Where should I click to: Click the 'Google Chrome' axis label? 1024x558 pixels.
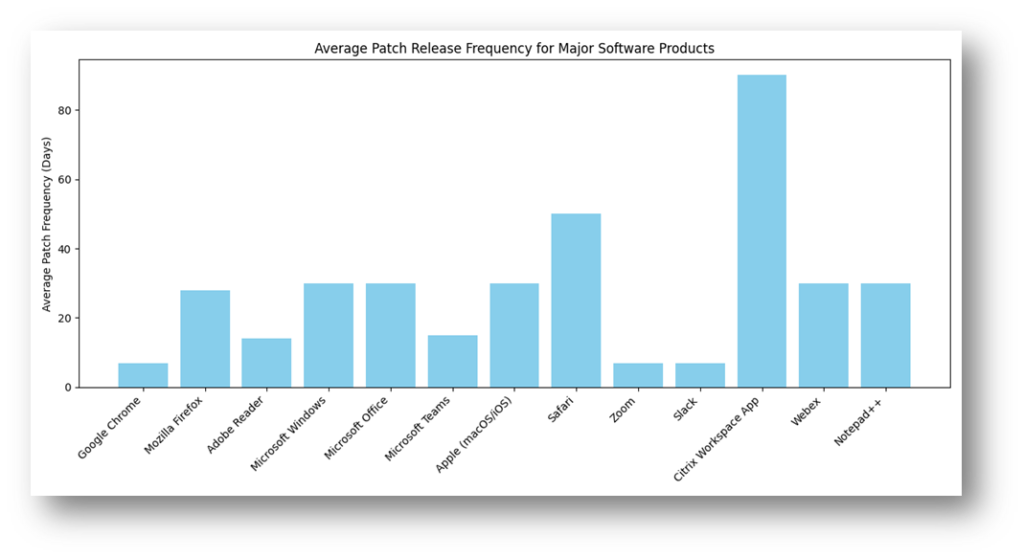click(109, 428)
